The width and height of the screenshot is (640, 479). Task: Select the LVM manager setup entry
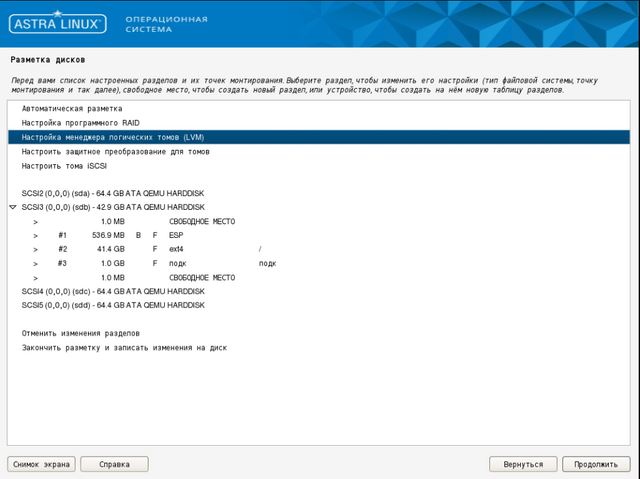[112, 137]
